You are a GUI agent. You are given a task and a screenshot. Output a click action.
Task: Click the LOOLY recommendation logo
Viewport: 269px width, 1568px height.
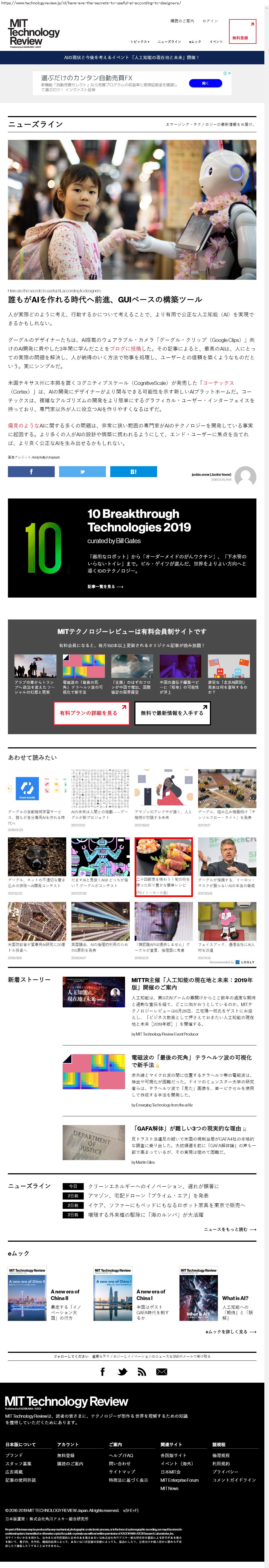[245, 962]
